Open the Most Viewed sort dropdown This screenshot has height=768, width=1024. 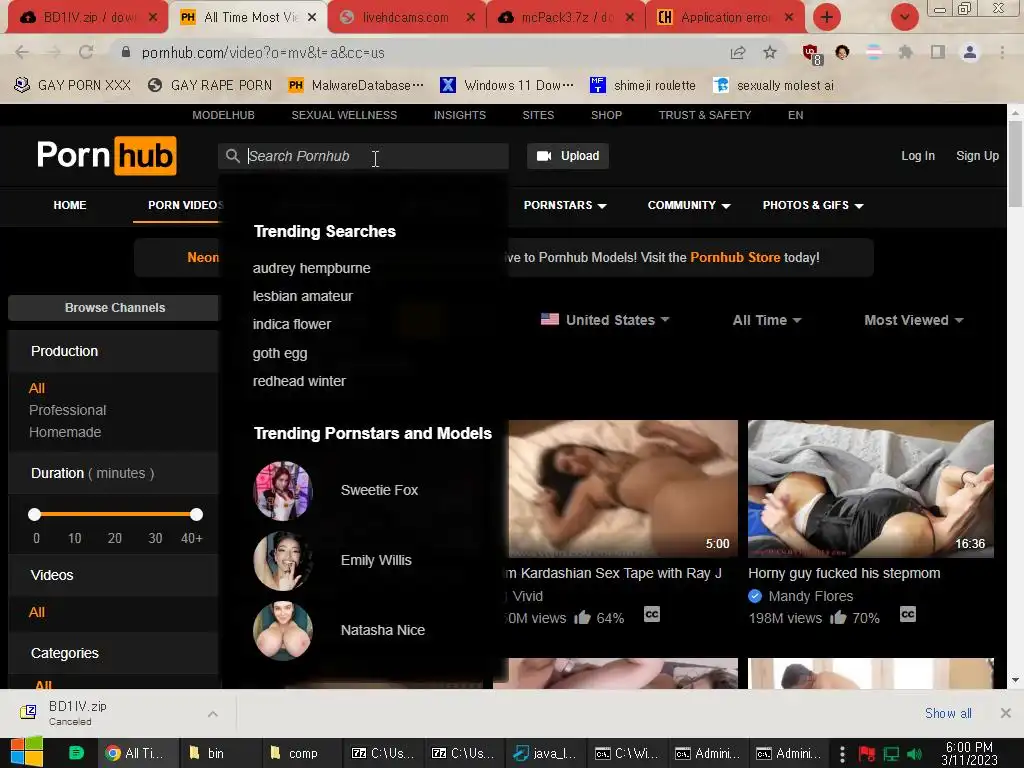tap(914, 320)
